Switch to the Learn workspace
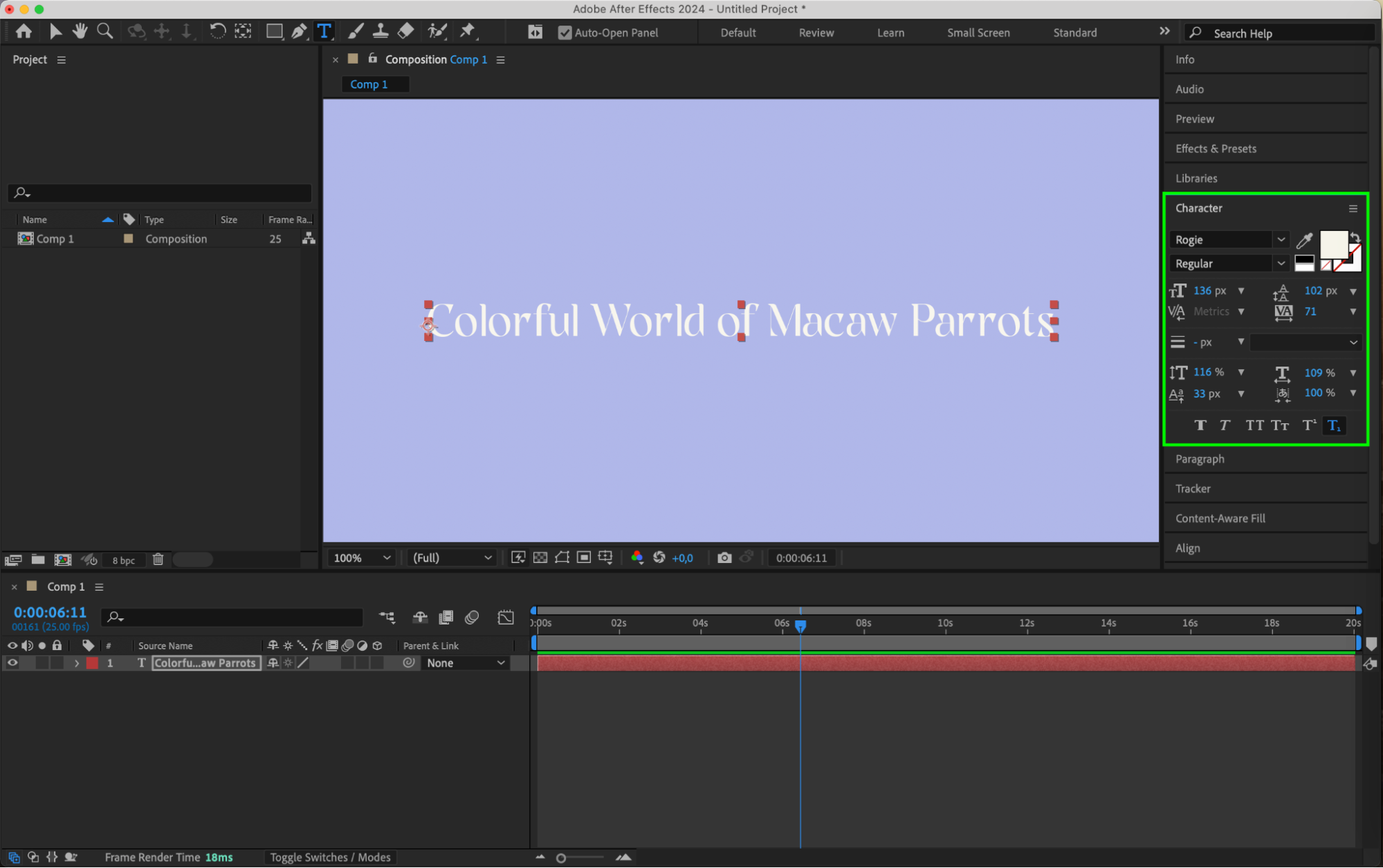Screen dimensions: 1383x868 tap(890, 33)
